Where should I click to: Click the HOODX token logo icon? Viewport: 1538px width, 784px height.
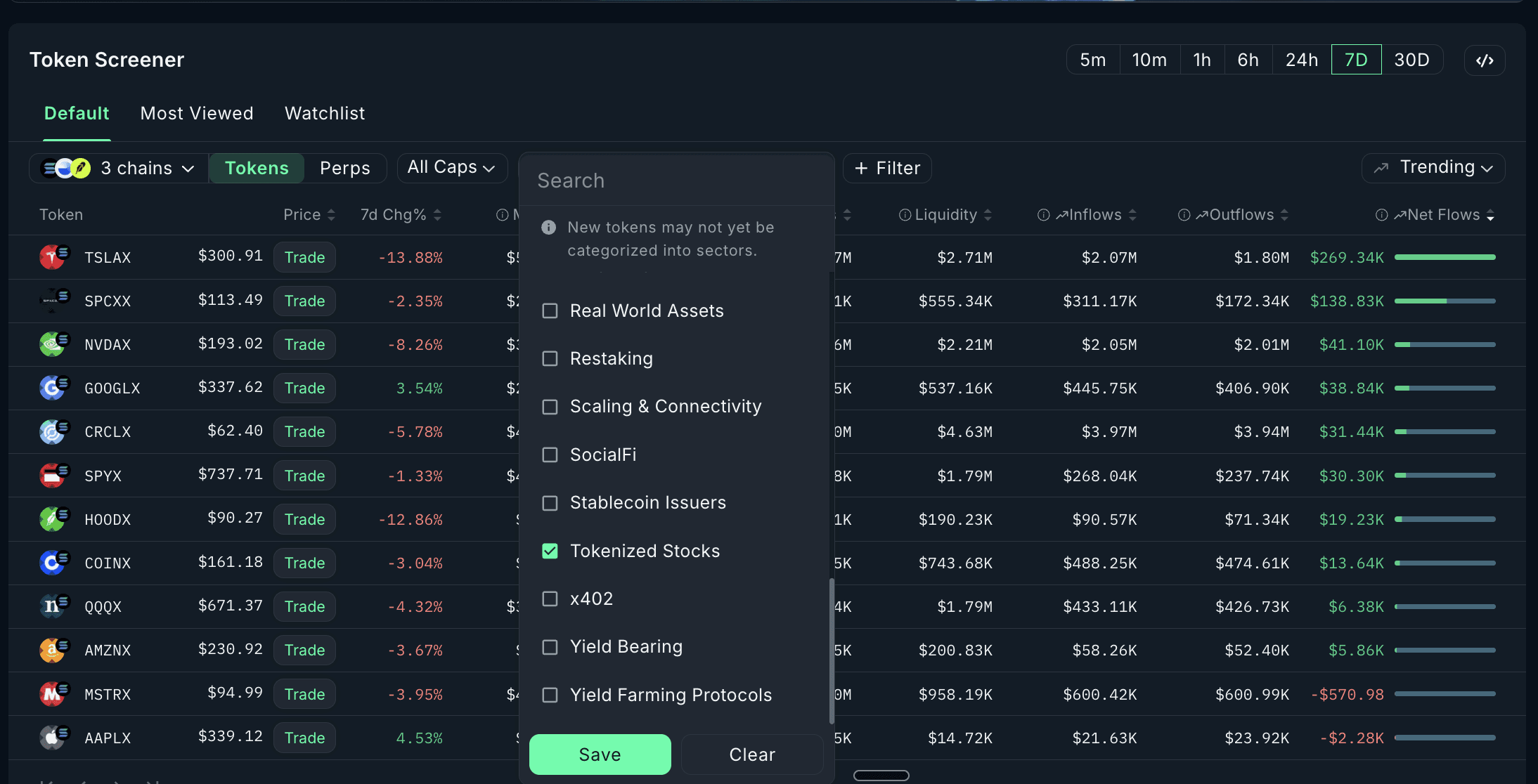coord(53,519)
